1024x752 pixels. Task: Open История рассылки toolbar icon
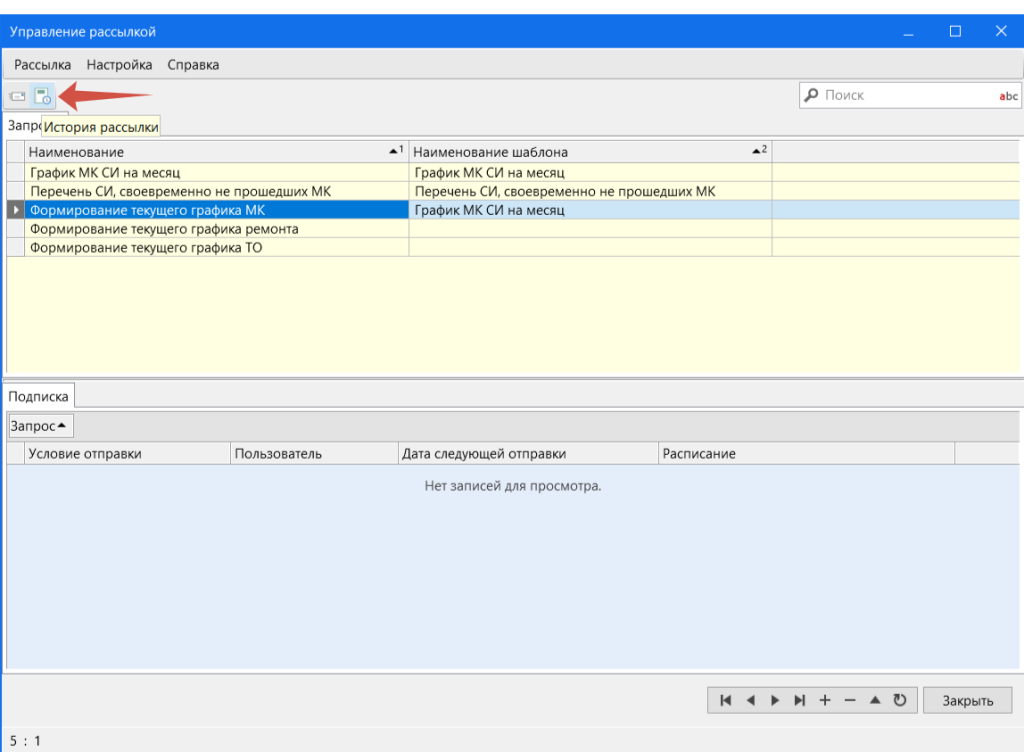[43, 97]
